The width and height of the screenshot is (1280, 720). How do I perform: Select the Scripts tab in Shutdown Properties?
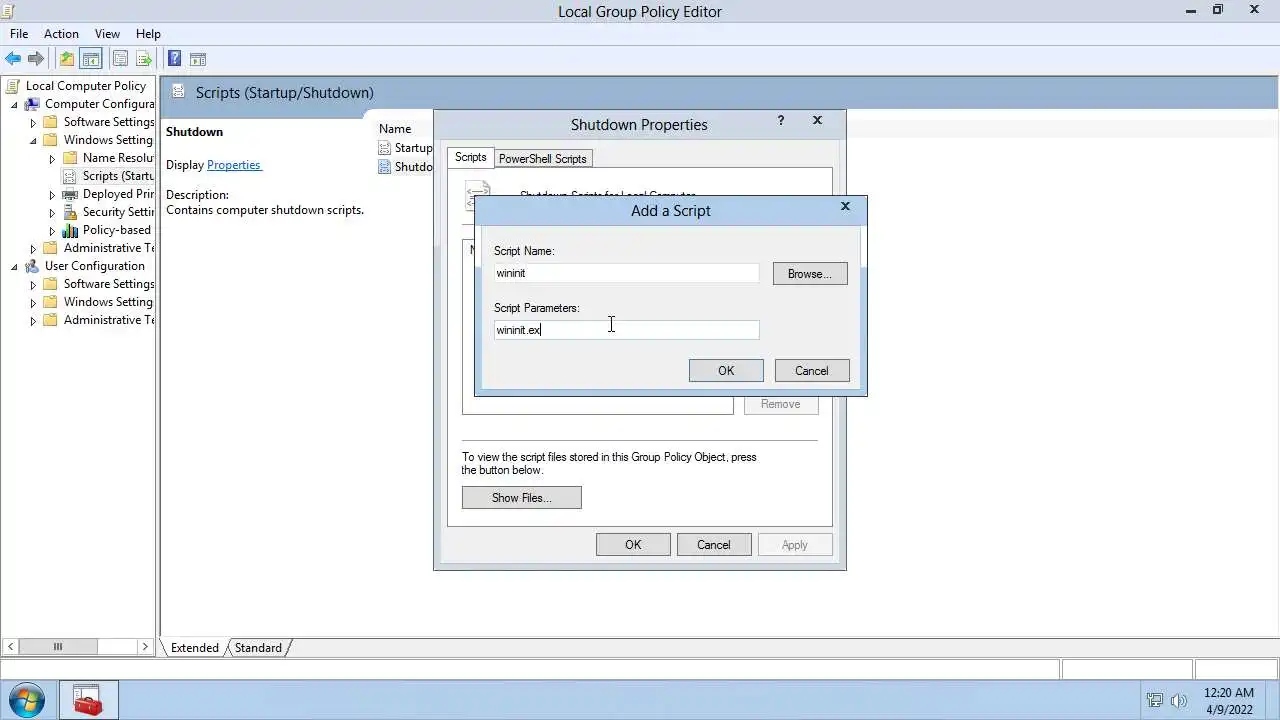[470, 157]
